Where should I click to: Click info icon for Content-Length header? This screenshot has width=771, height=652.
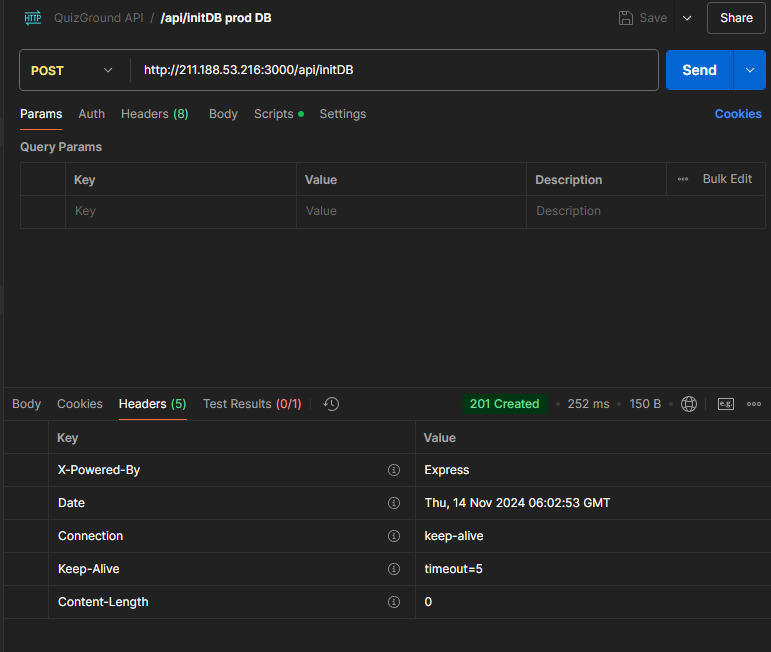[394, 602]
